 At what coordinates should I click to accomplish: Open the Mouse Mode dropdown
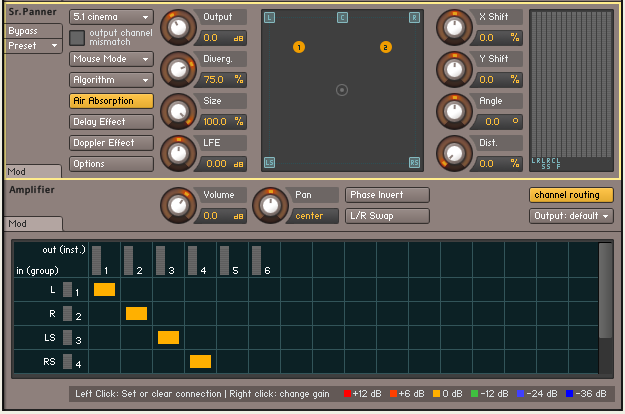pos(111,59)
